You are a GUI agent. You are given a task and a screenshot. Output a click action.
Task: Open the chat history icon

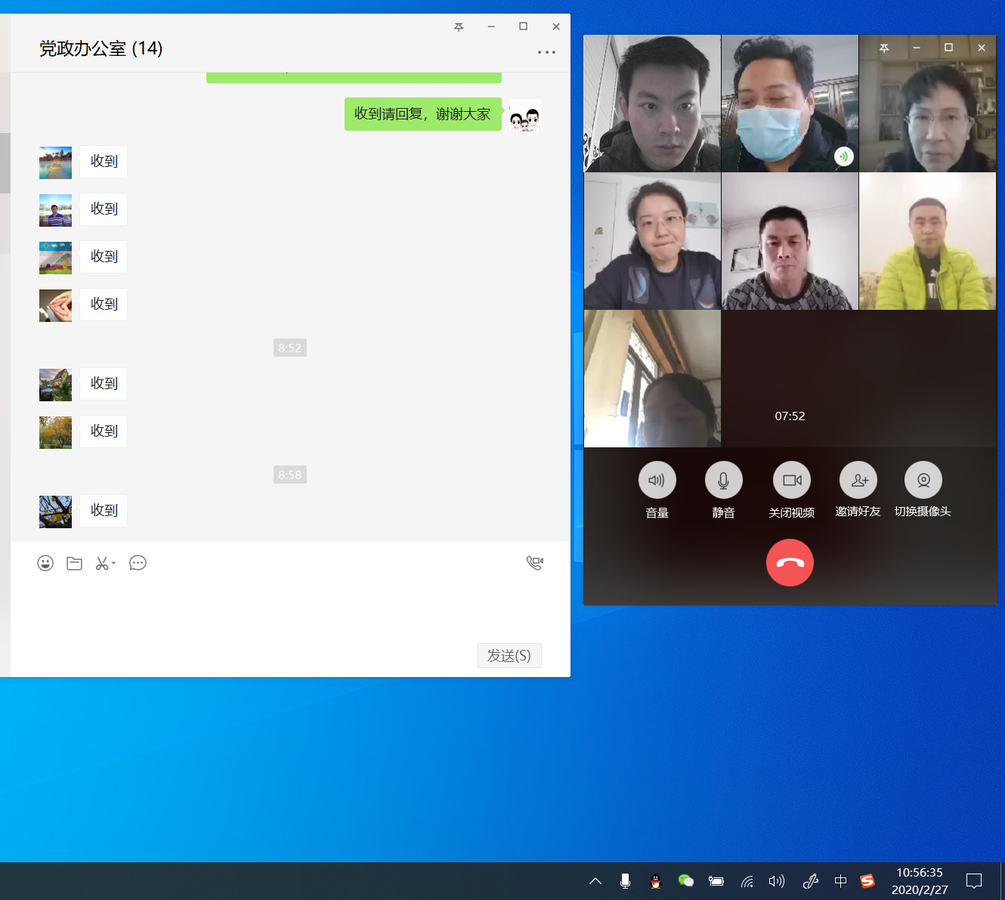click(x=137, y=563)
